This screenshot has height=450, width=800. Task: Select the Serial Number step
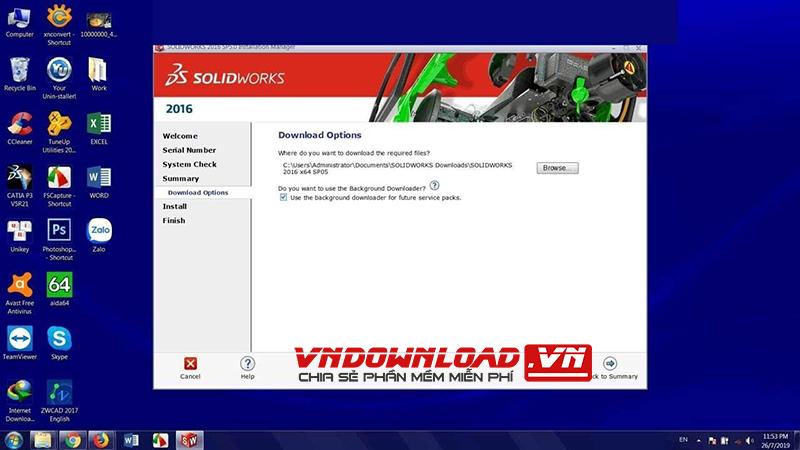(189, 151)
